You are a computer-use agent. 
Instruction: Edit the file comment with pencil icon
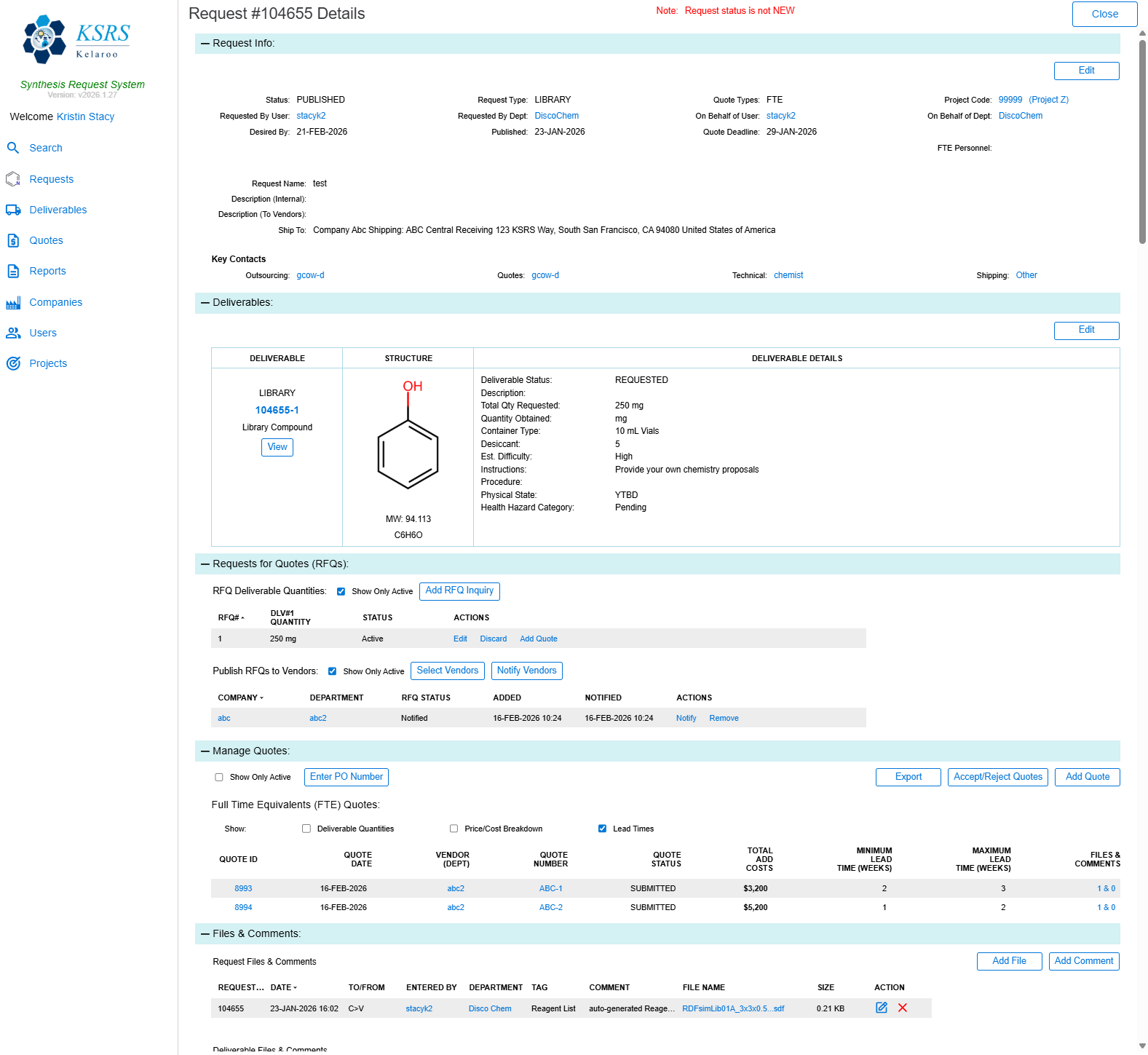(882, 1008)
